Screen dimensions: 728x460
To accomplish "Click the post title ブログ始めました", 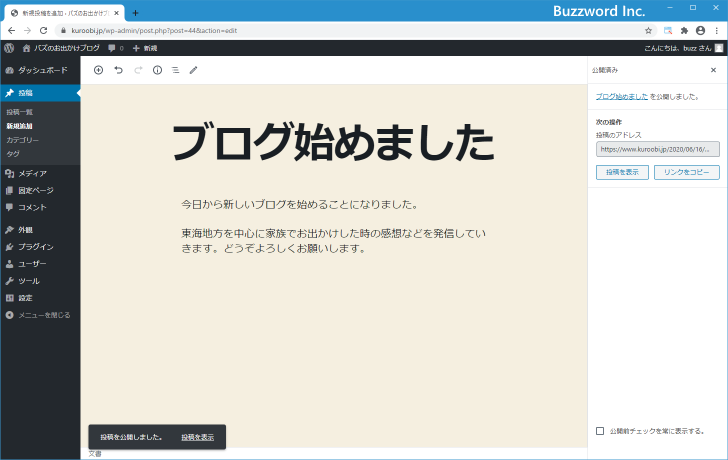I will pyautogui.click(x=333, y=142).
